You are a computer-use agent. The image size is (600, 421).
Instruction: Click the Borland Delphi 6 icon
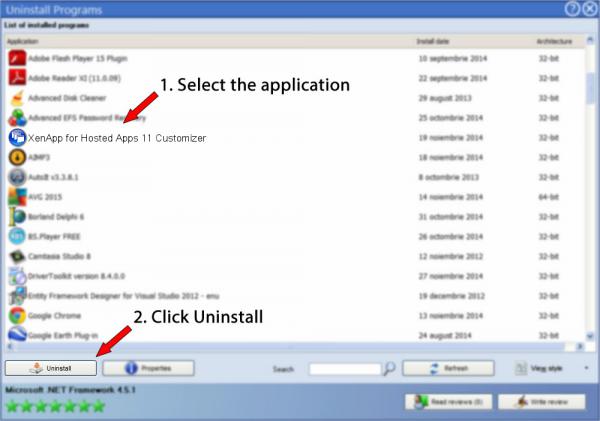(x=17, y=217)
